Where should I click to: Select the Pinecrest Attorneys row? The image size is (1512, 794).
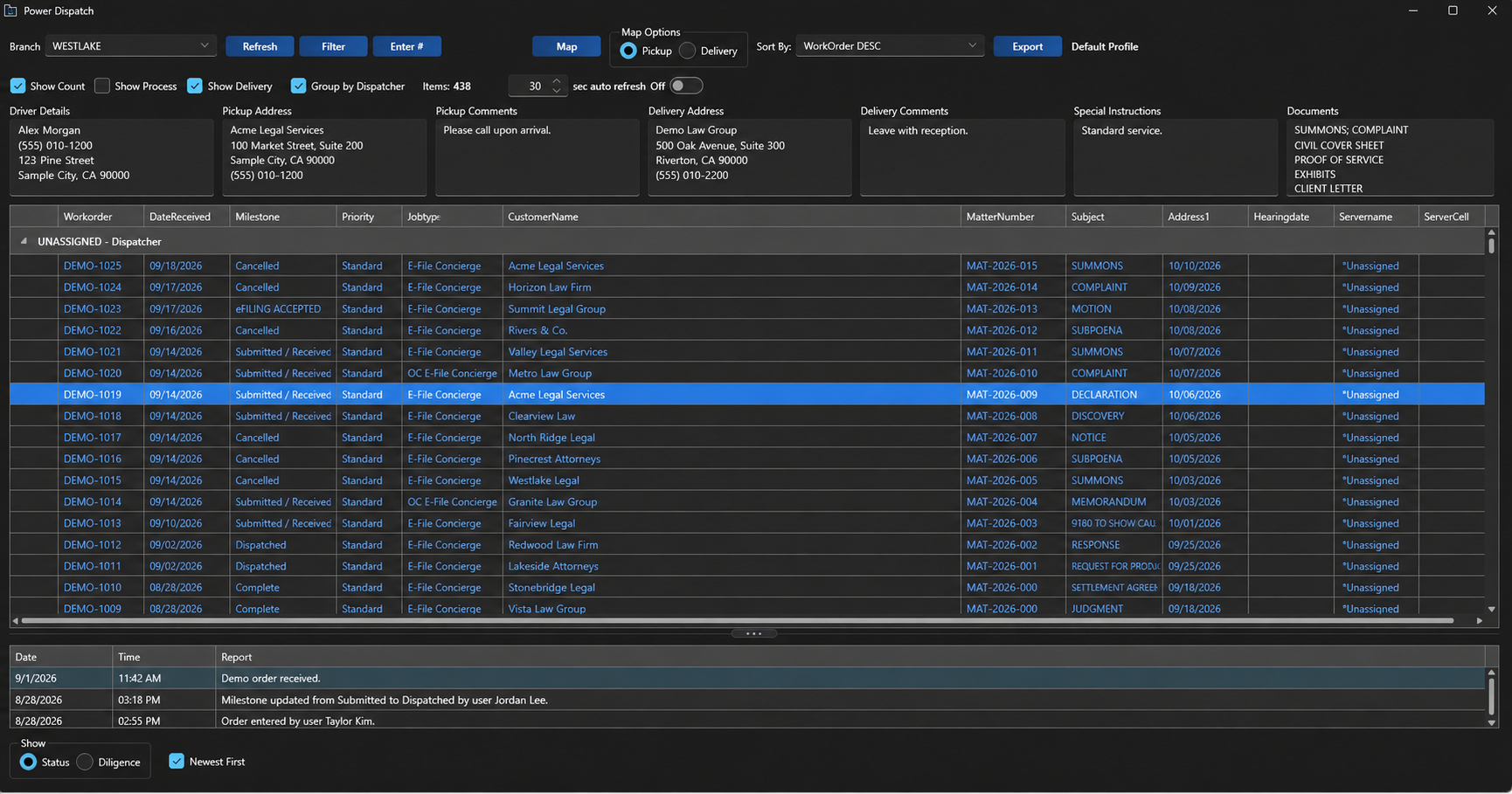point(747,459)
